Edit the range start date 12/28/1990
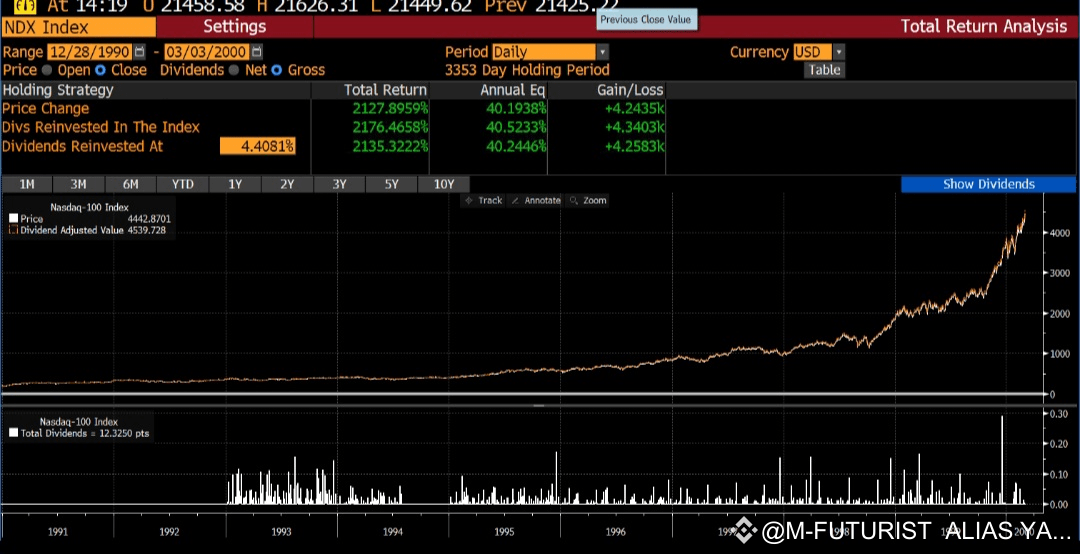Screen dimensions: 1080x554 [90, 52]
